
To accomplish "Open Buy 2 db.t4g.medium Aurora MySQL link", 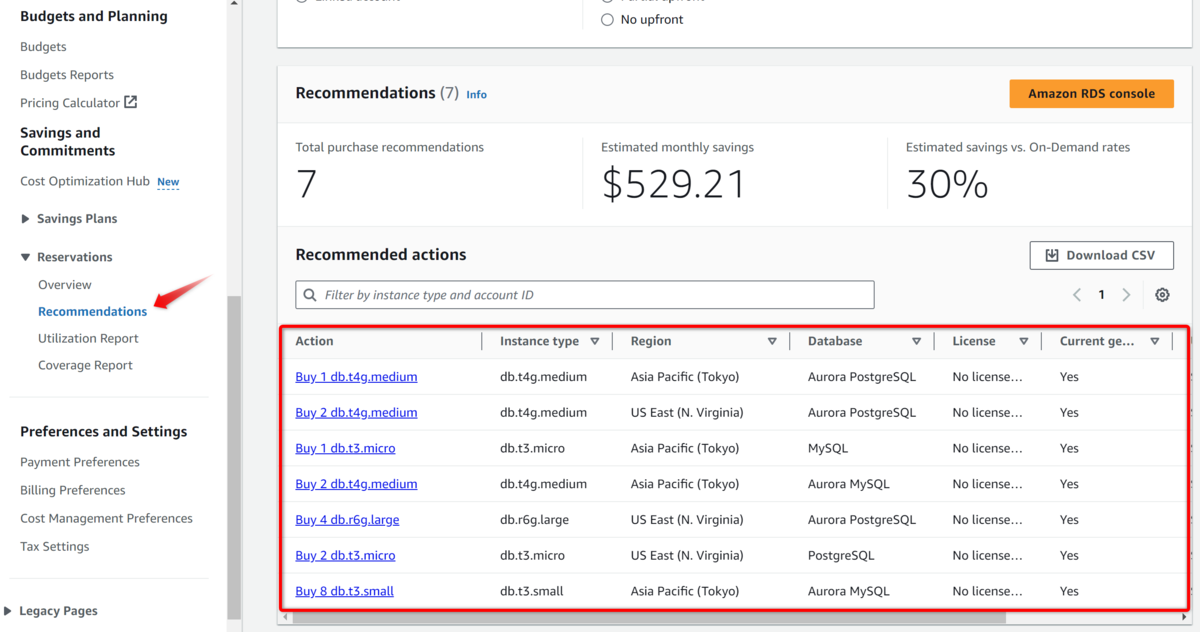I will pos(356,484).
